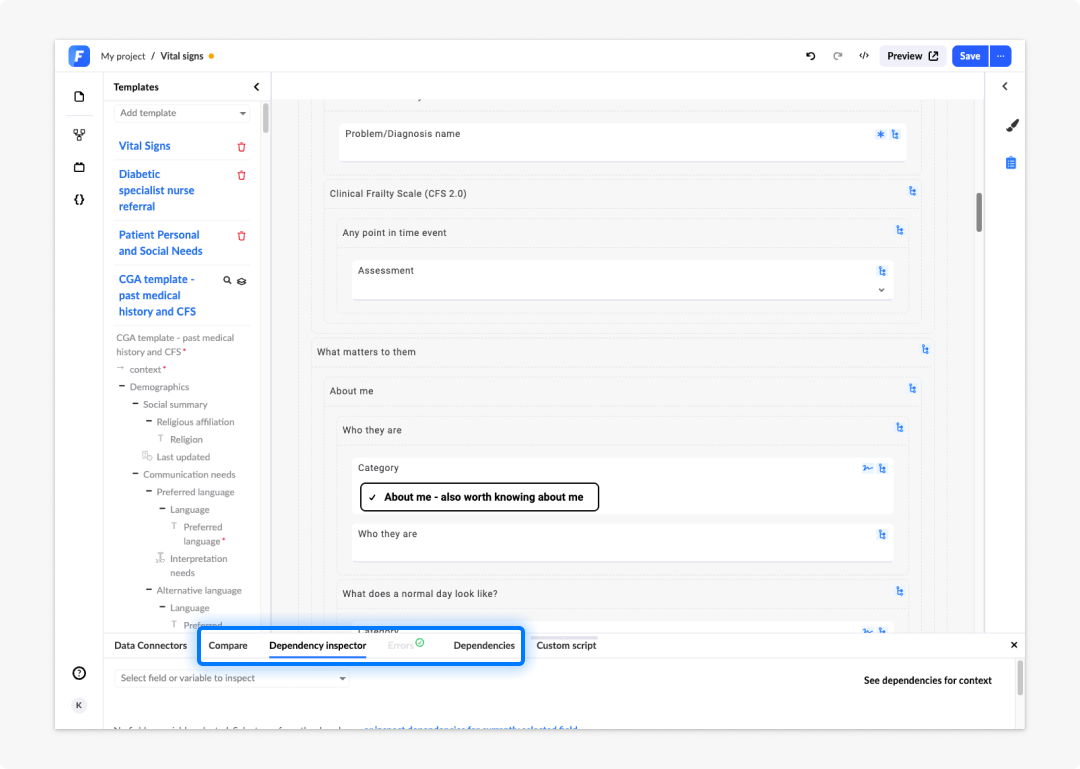
Task: Click the Preview button
Action: pos(913,56)
